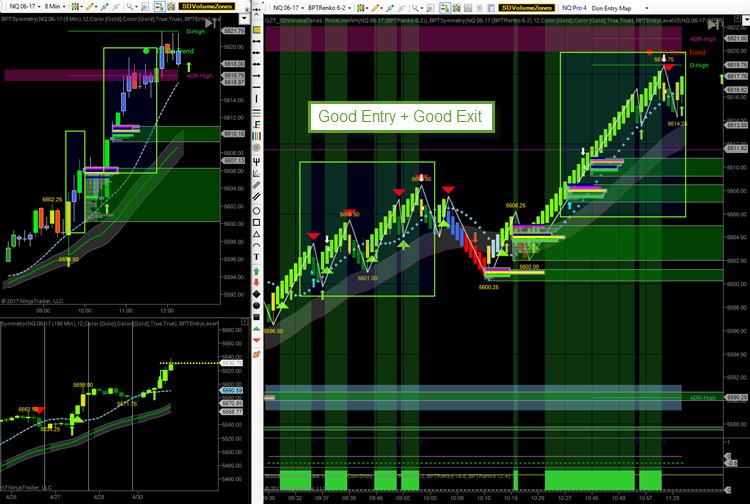Open NQ 06-17 instrument selector in right chart
This screenshot has height=504, width=750.
(287, 8)
